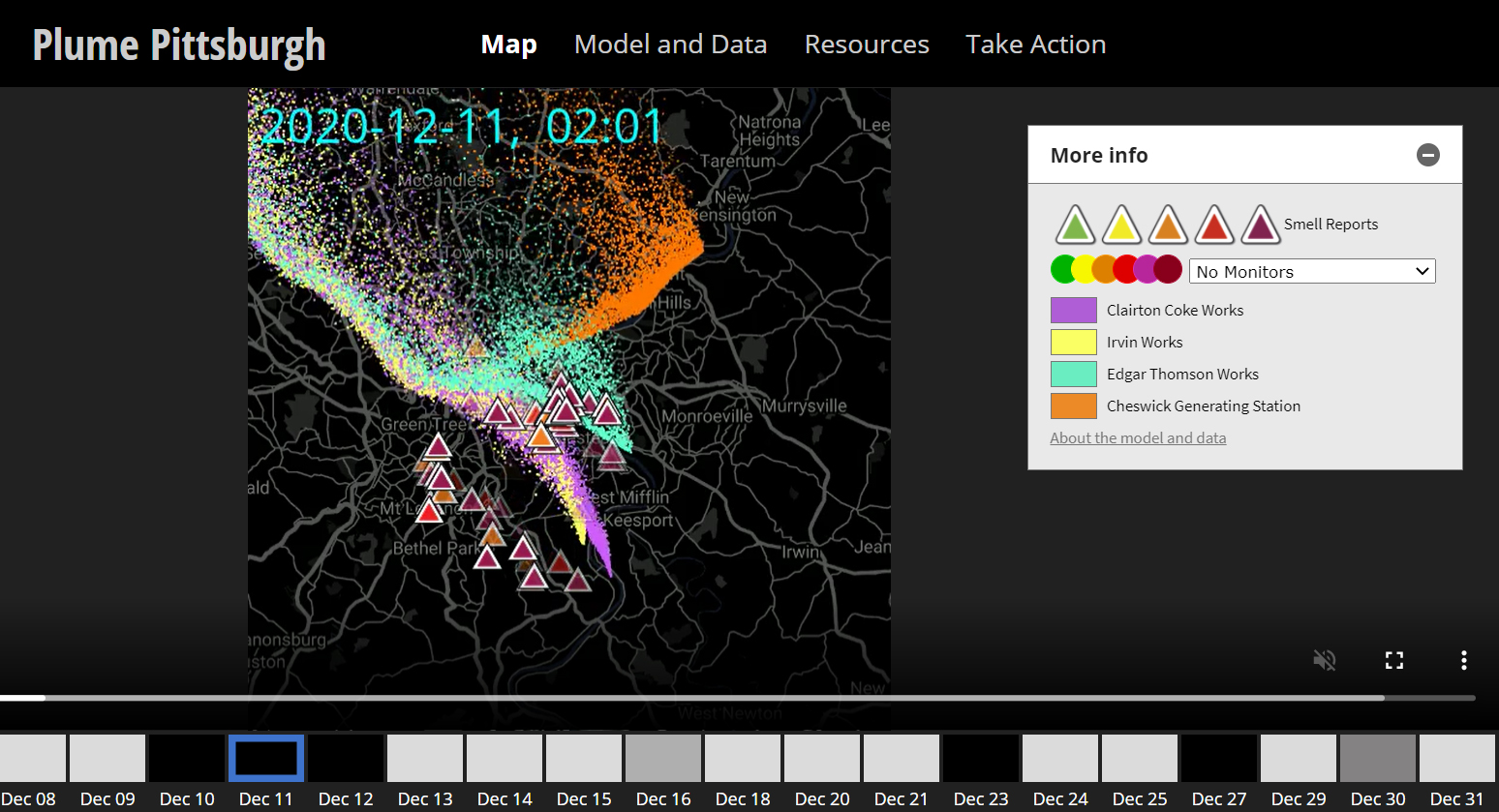Select the Dec 16 day thumbnail
1499x812 pixels.
663,758
